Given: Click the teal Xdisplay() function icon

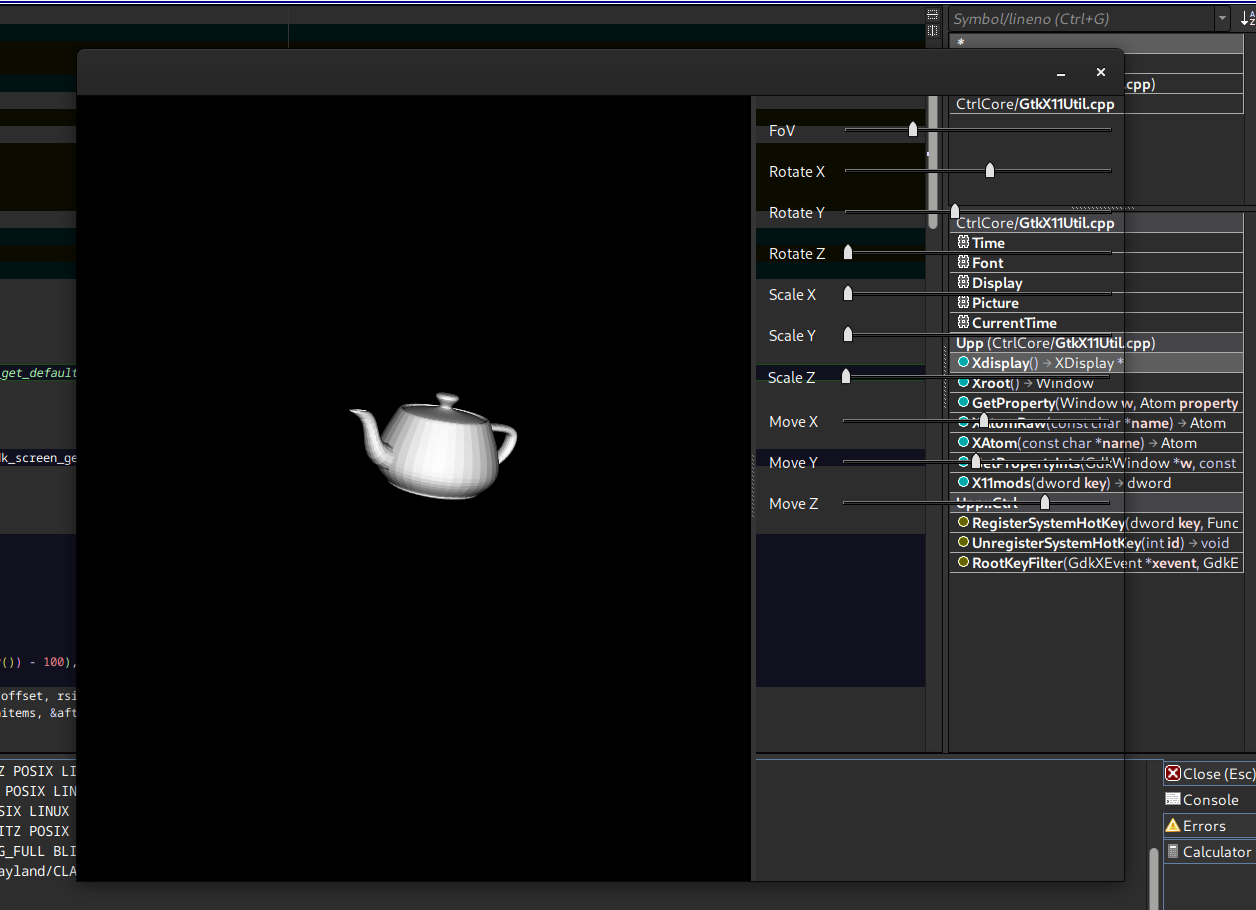Looking at the screenshot, I should [963, 363].
